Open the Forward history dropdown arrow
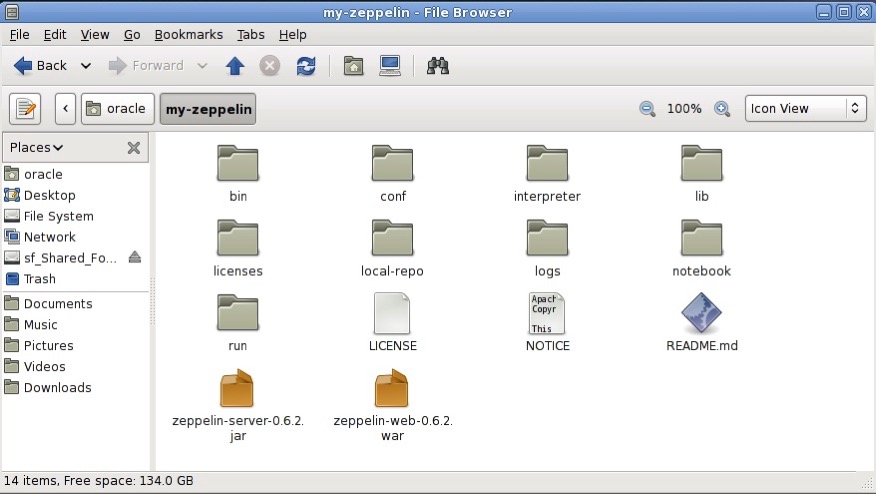This screenshot has width=876, height=494. tap(202, 66)
